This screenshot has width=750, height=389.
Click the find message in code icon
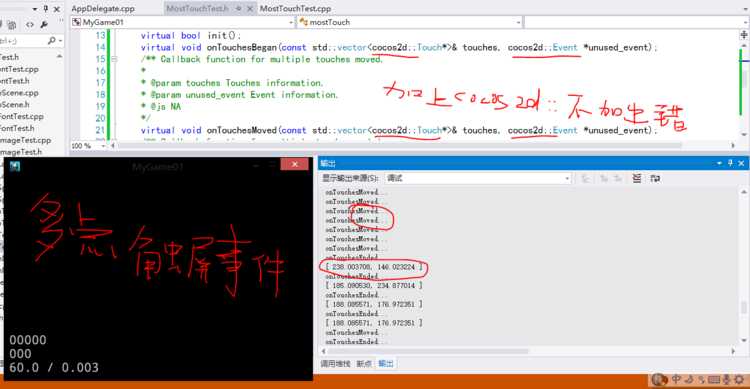coord(585,178)
